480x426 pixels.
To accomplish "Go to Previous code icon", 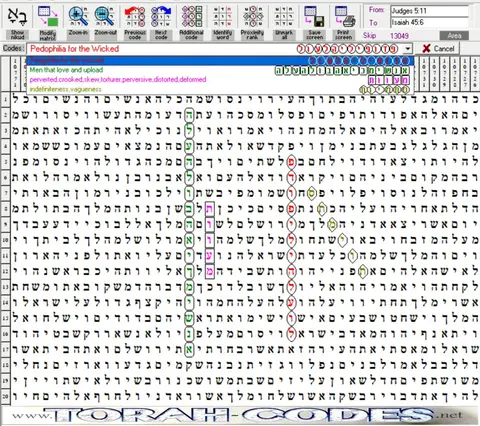I will (135, 17).
